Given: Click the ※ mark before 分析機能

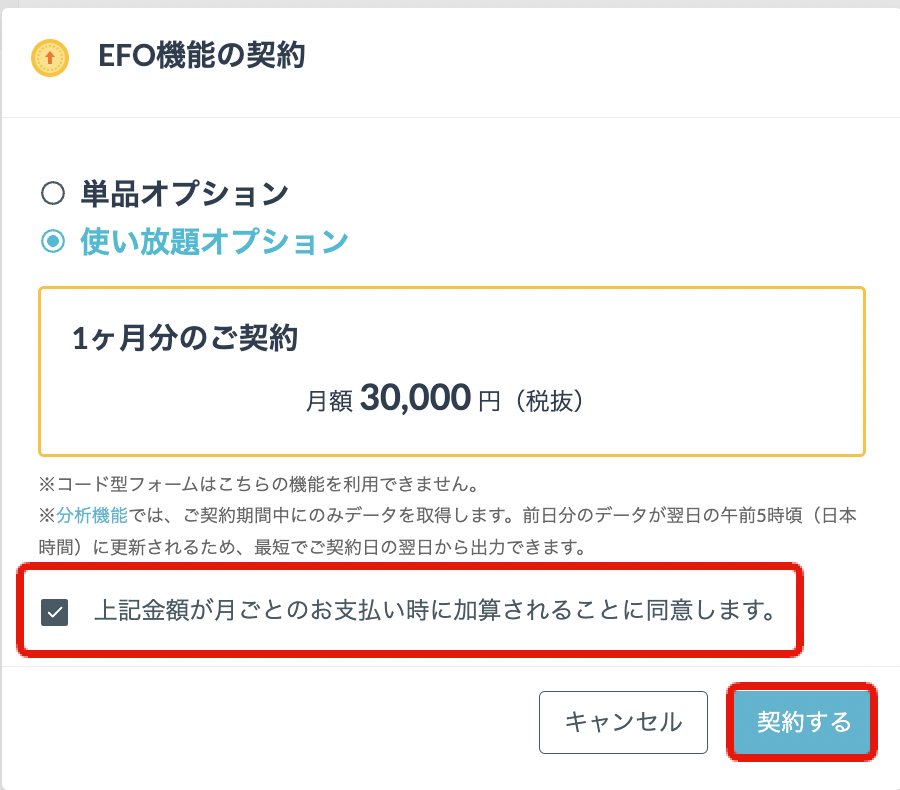Looking at the screenshot, I should [x=47, y=516].
